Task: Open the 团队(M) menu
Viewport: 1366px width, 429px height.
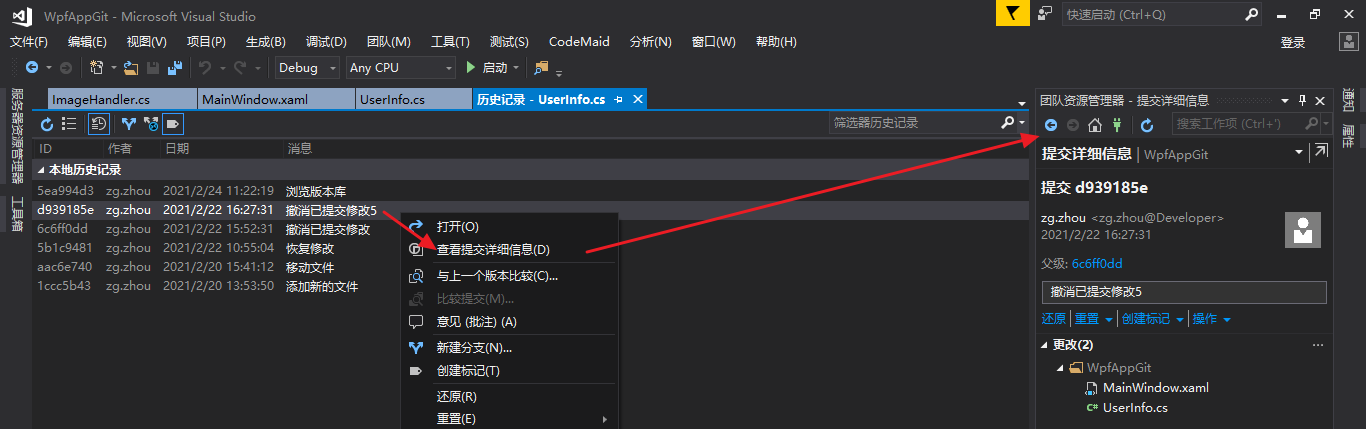Action: tap(389, 42)
